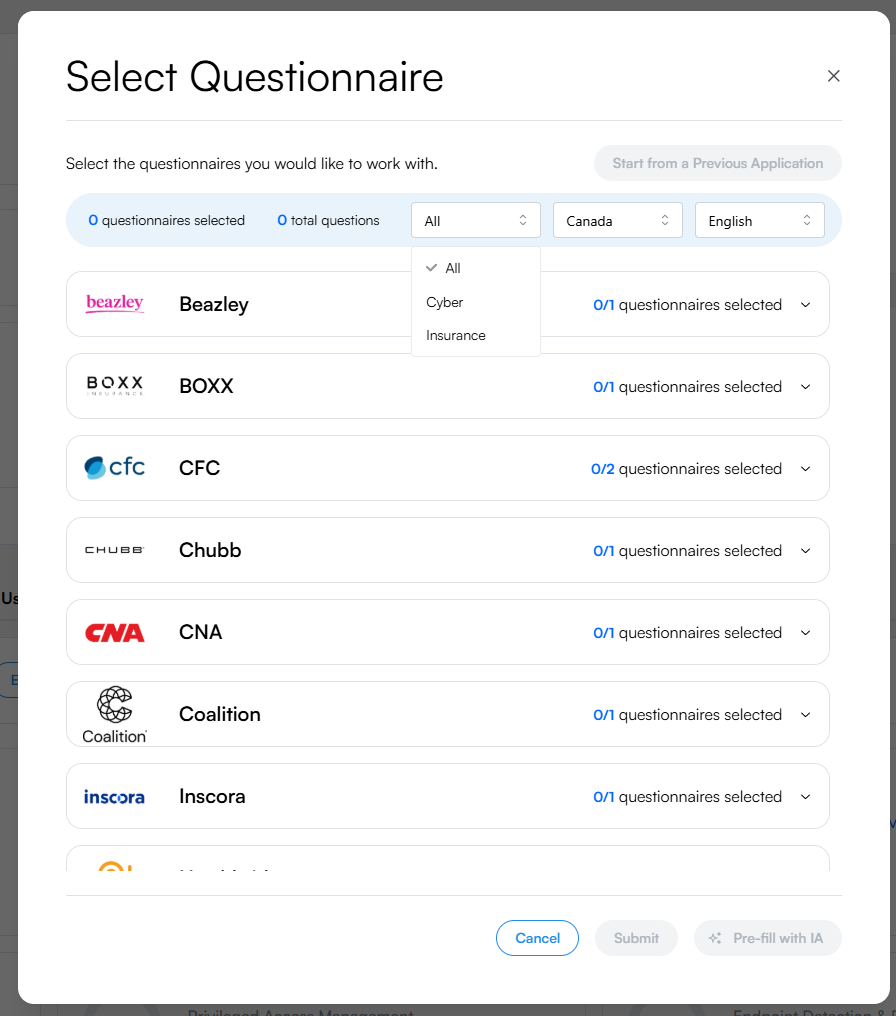Click the red CNA logo

pyautogui.click(x=114, y=632)
